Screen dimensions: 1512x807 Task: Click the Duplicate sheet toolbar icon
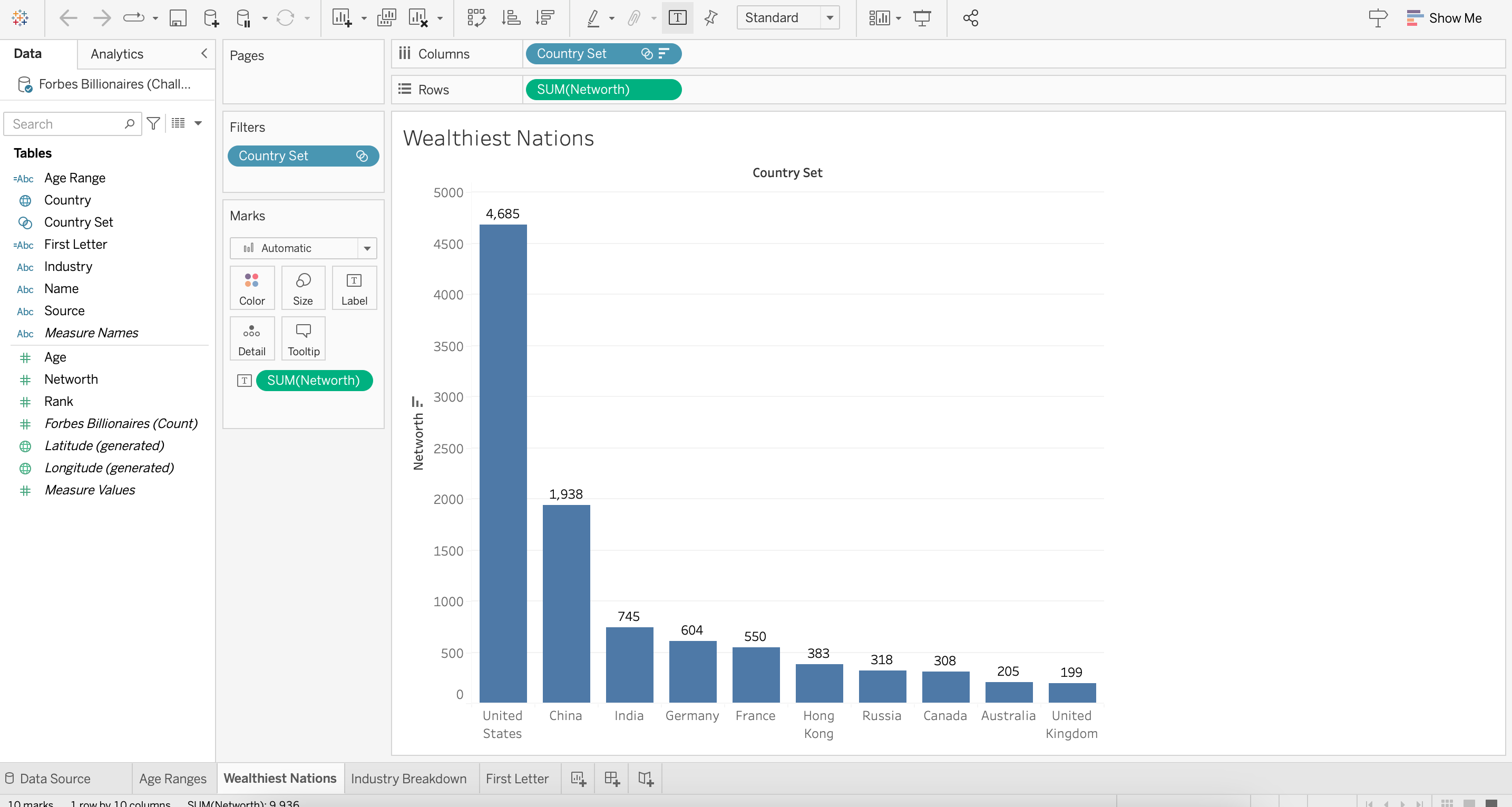[386, 18]
